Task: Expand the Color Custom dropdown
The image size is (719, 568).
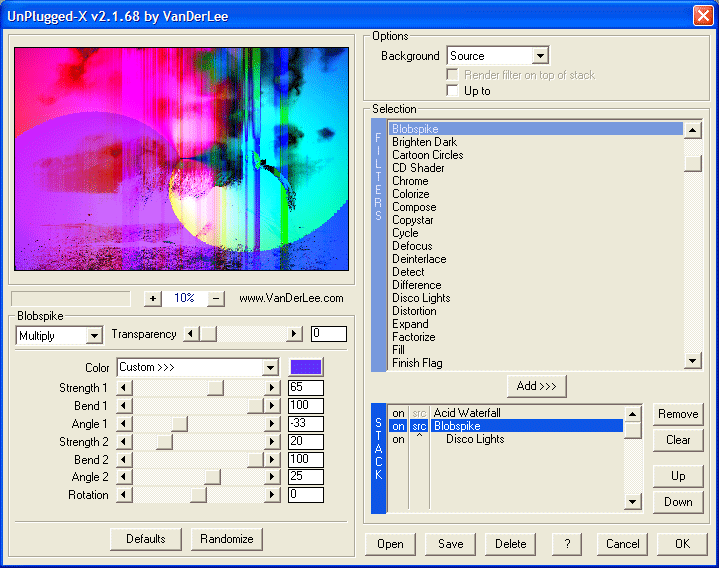Action: 269,367
